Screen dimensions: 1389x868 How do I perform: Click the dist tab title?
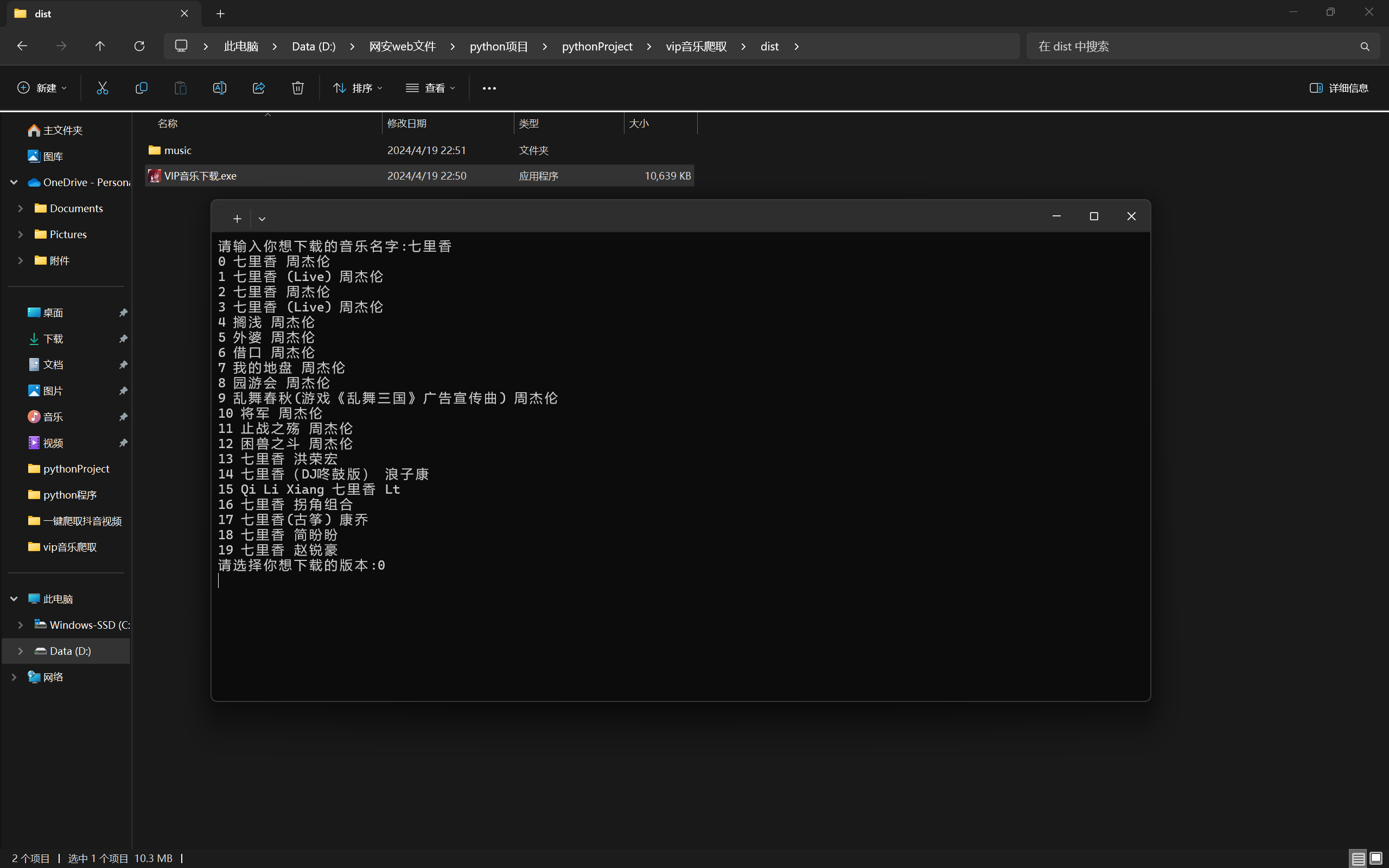click(43, 14)
